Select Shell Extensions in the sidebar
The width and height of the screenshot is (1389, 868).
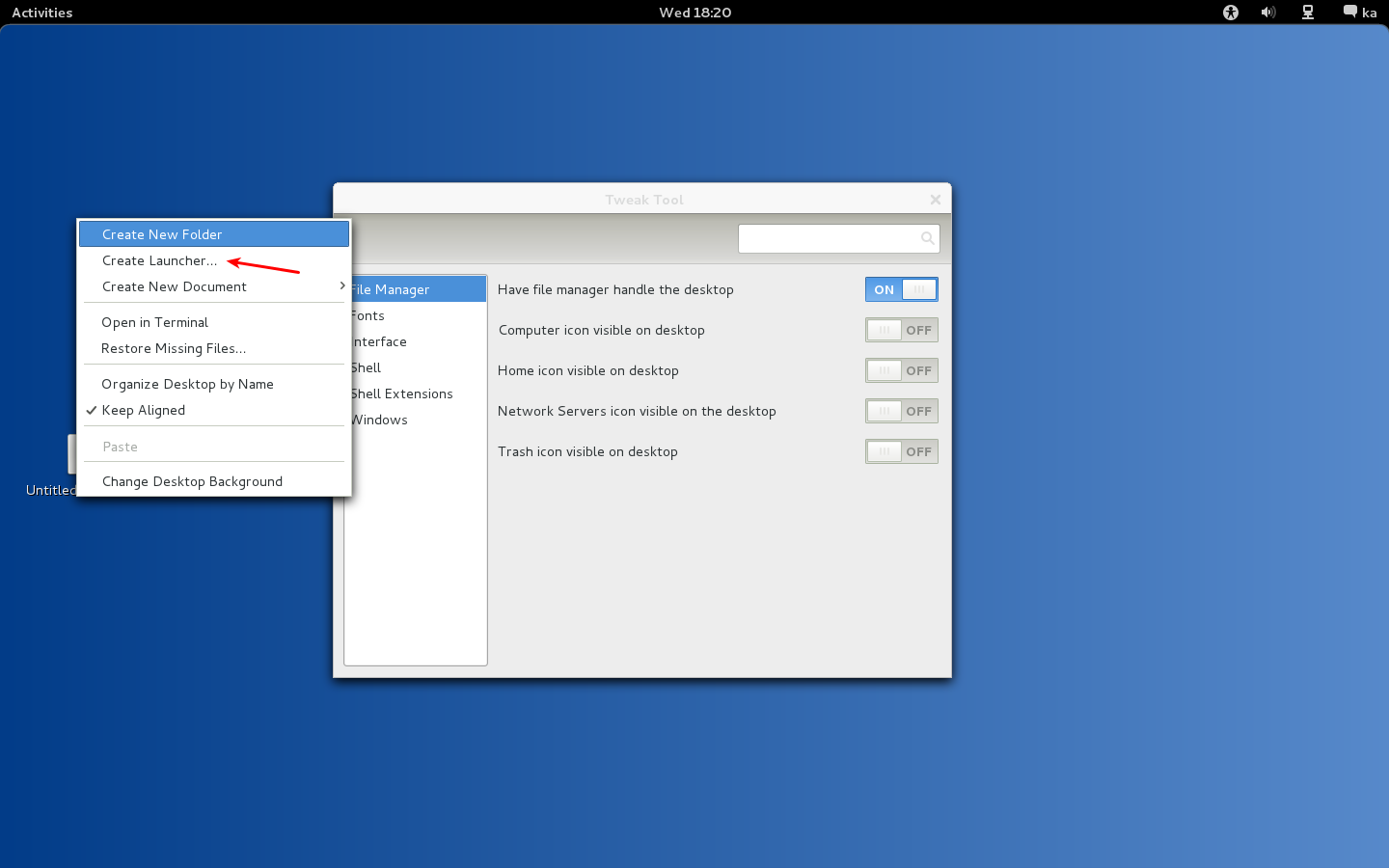(403, 393)
